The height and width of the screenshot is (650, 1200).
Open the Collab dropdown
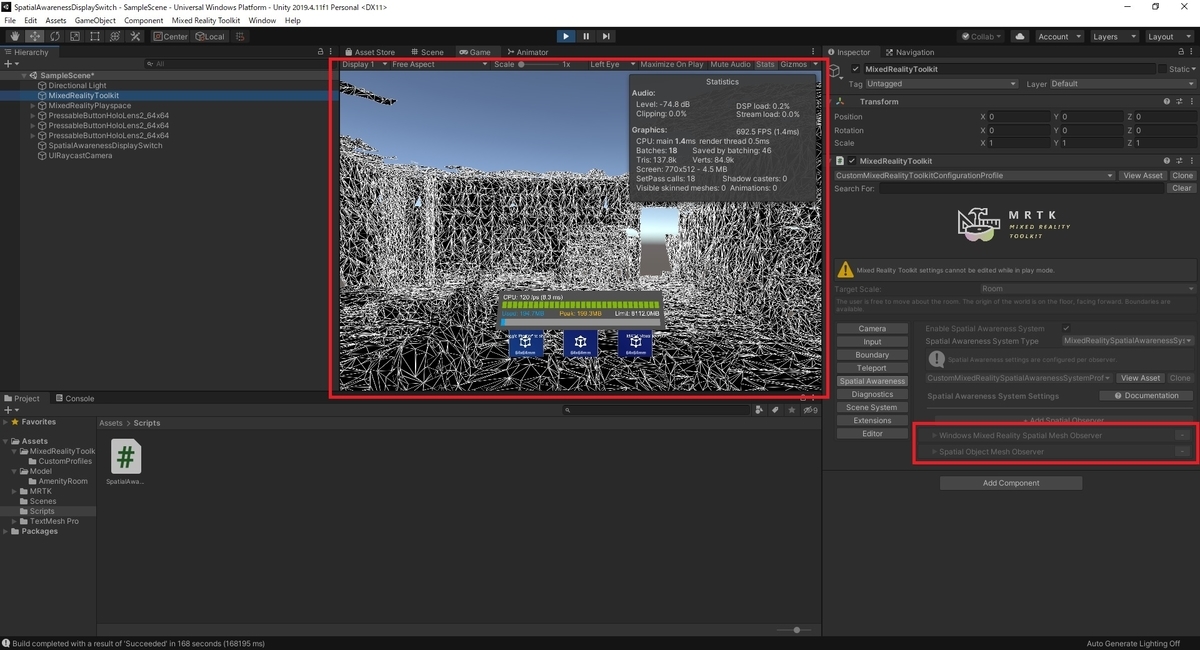981,36
